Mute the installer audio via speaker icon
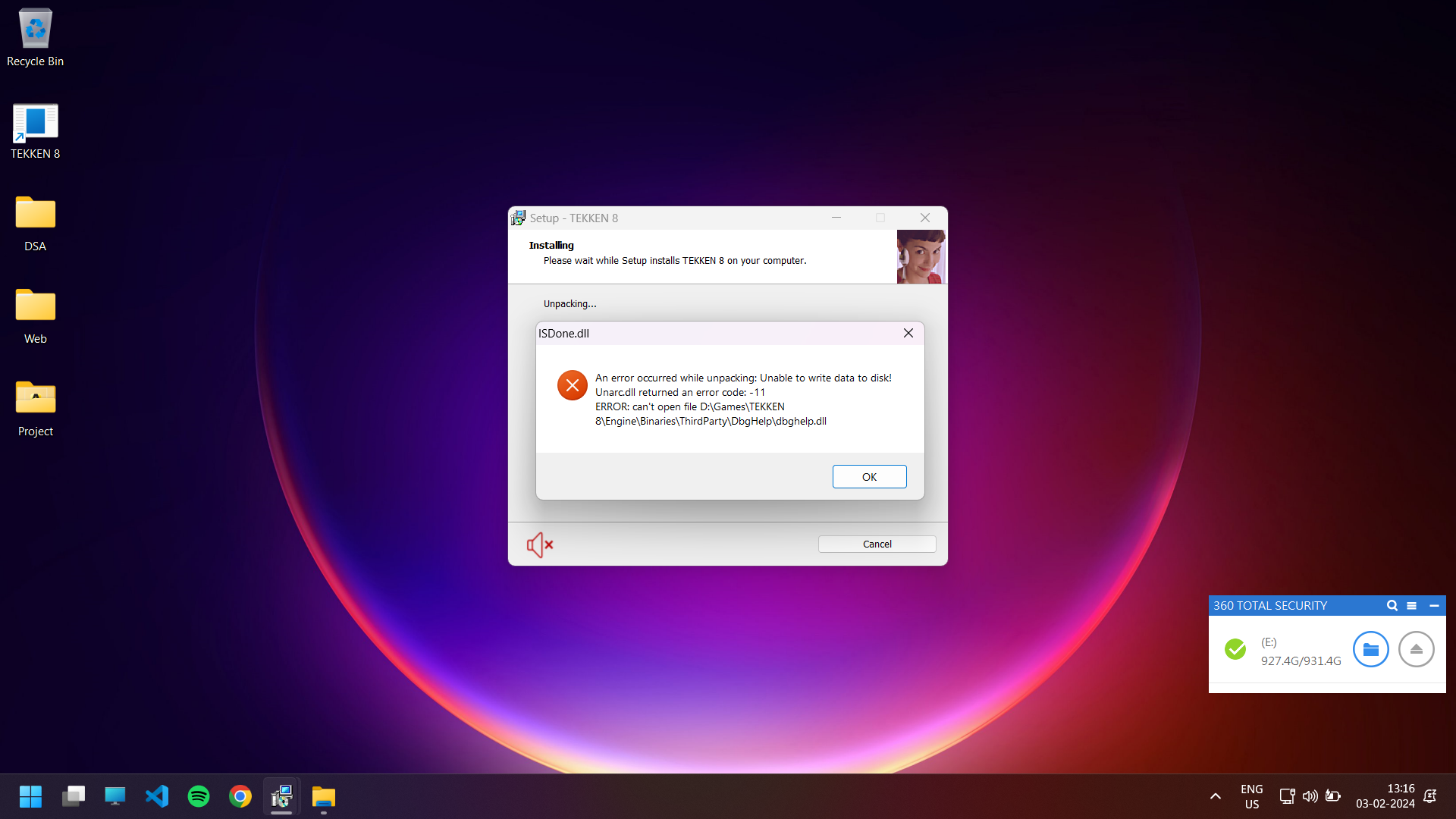1456x819 pixels. coord(538,544)
